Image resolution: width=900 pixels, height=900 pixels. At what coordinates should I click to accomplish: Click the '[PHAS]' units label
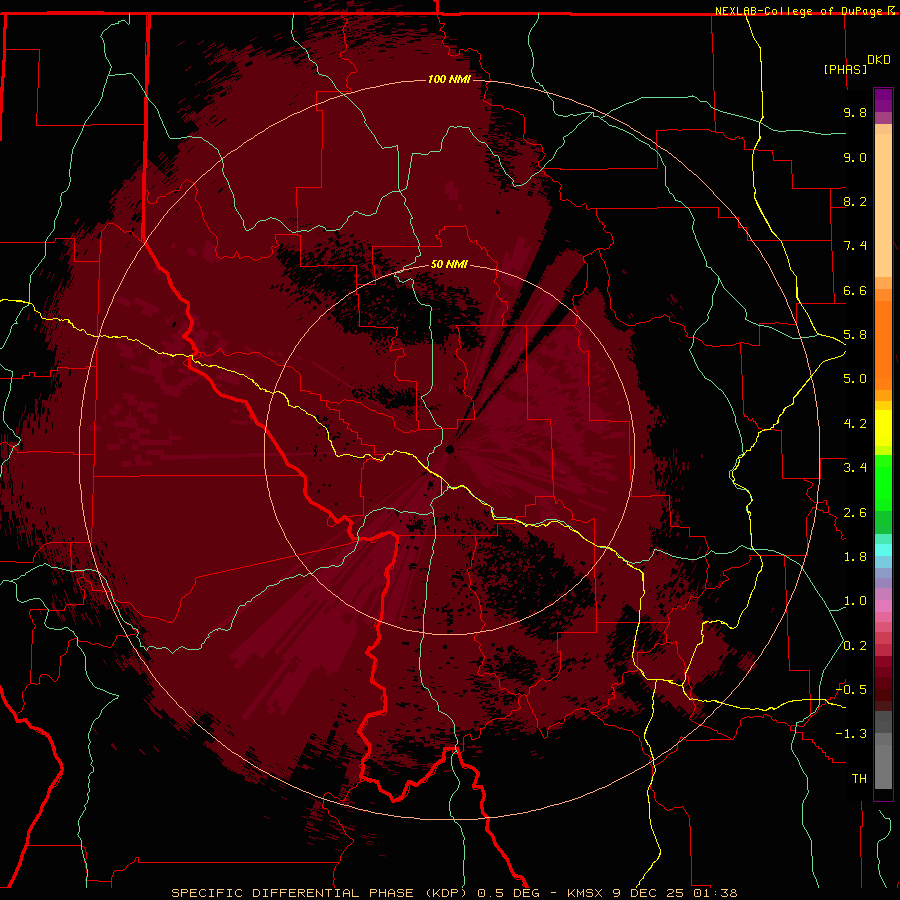(x=845, y=69)
